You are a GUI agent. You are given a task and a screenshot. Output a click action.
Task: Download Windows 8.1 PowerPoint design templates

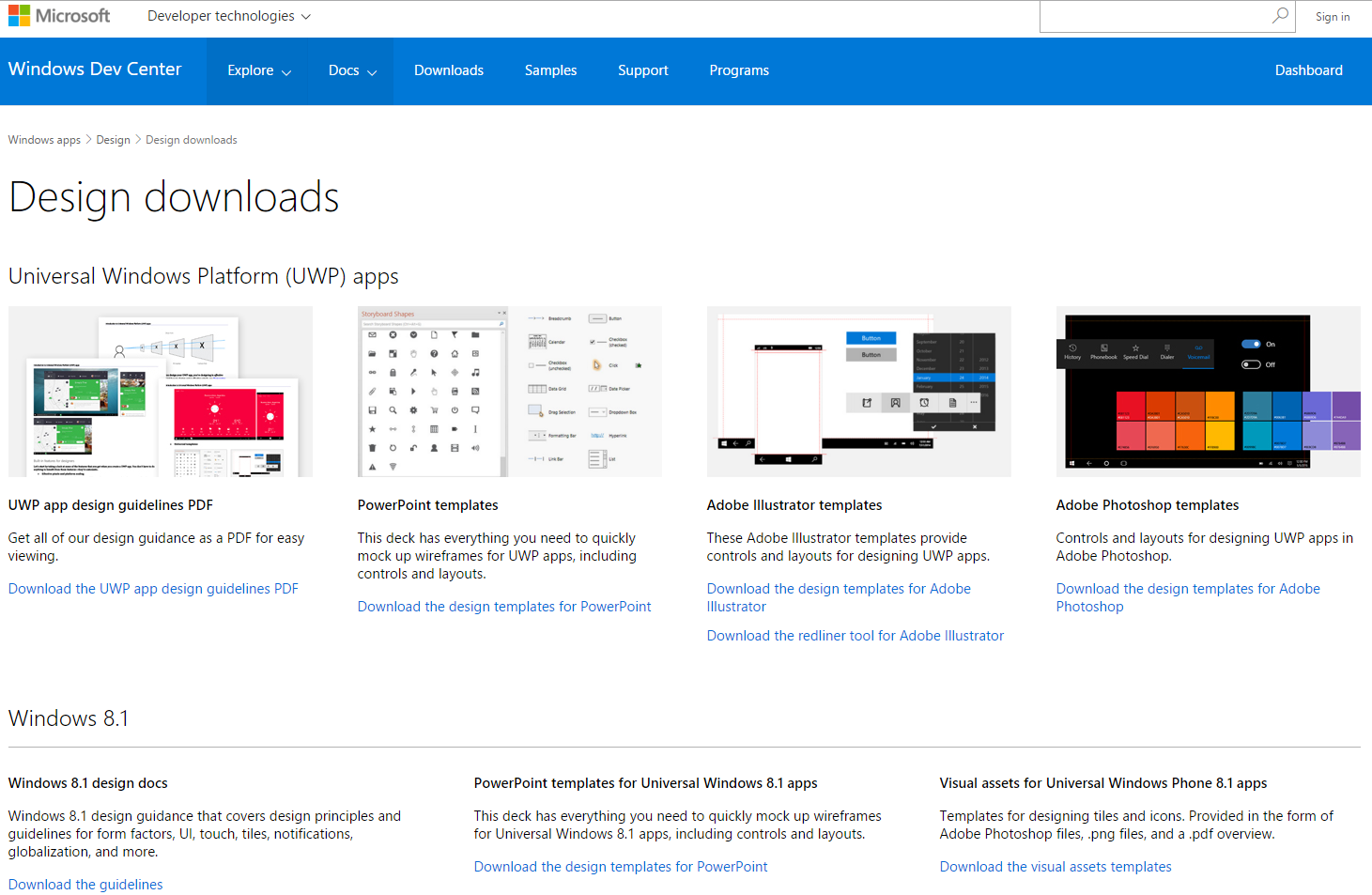pyautogui.click(x=621, y=867)
